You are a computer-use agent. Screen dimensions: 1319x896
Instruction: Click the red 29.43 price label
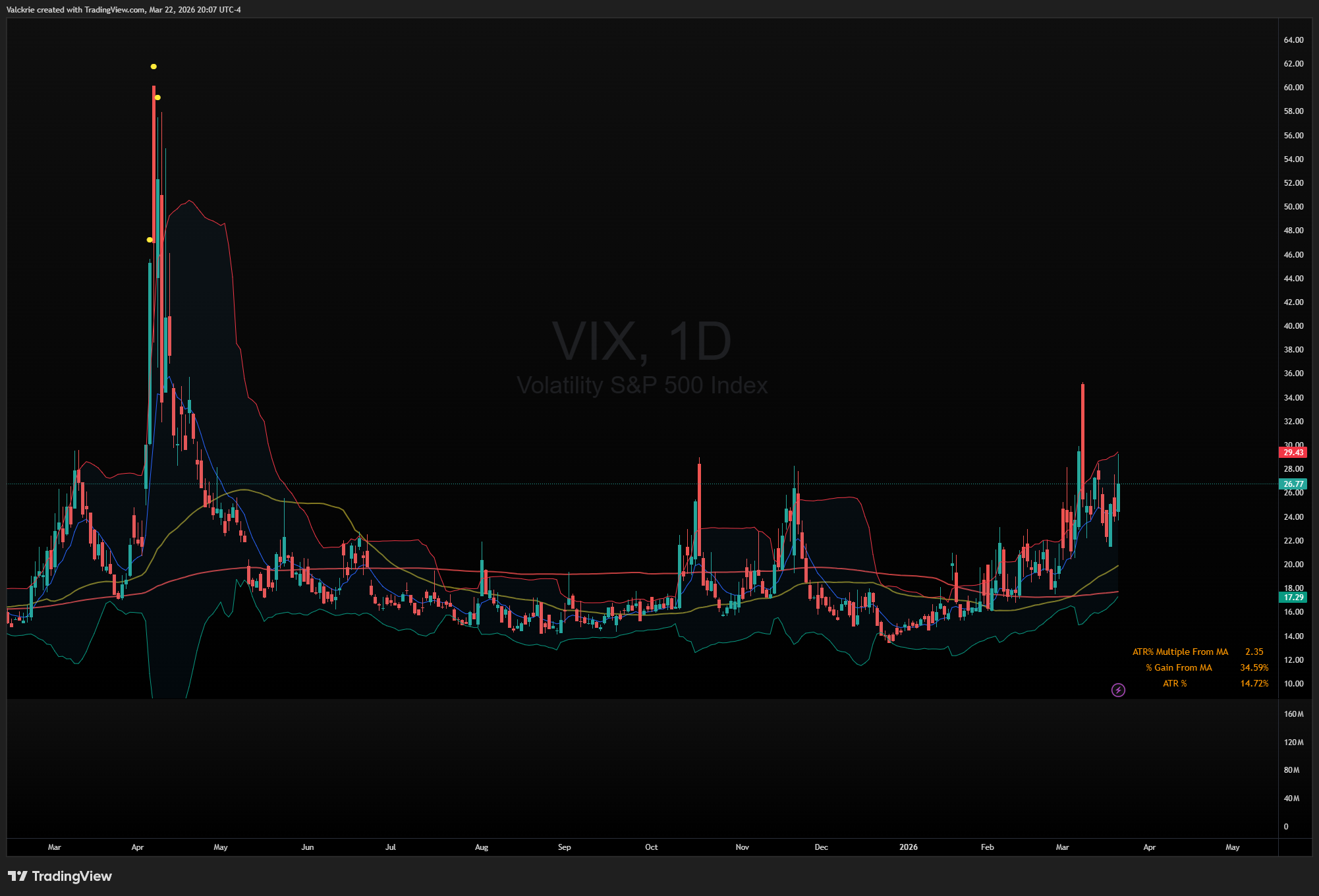tap(1293, 452)
